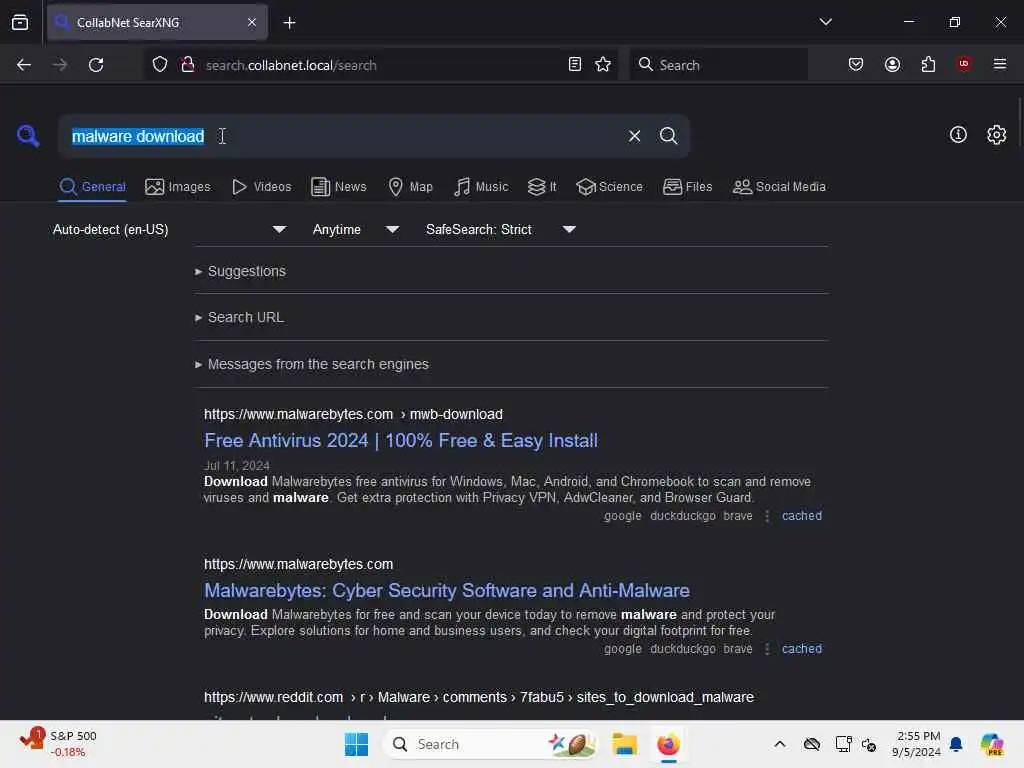Open cached link for Malwarebytes Cyber Security result
This screenshot has width=1024, height=768.
click(x=802, y=649)
